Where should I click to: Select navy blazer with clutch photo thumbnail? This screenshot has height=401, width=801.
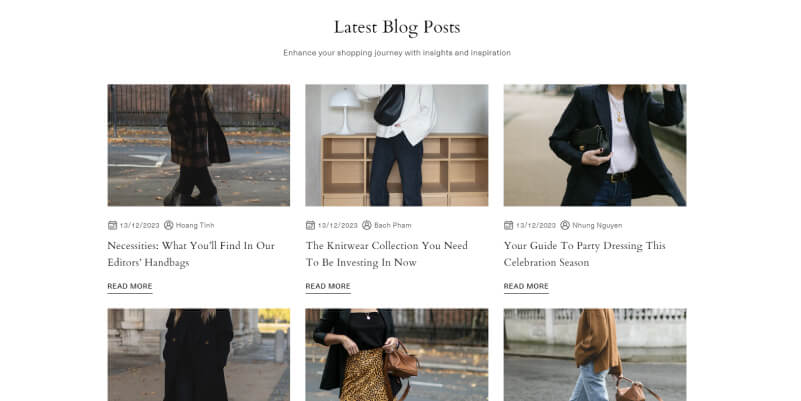click(595, 145)
